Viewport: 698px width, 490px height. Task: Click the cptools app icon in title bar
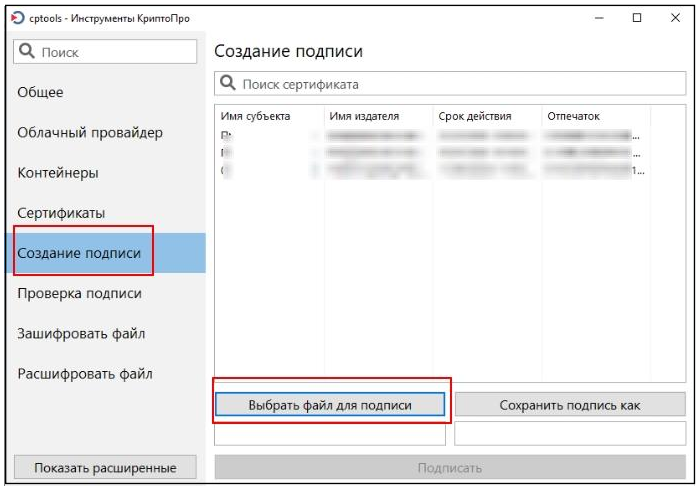point(15,18)
